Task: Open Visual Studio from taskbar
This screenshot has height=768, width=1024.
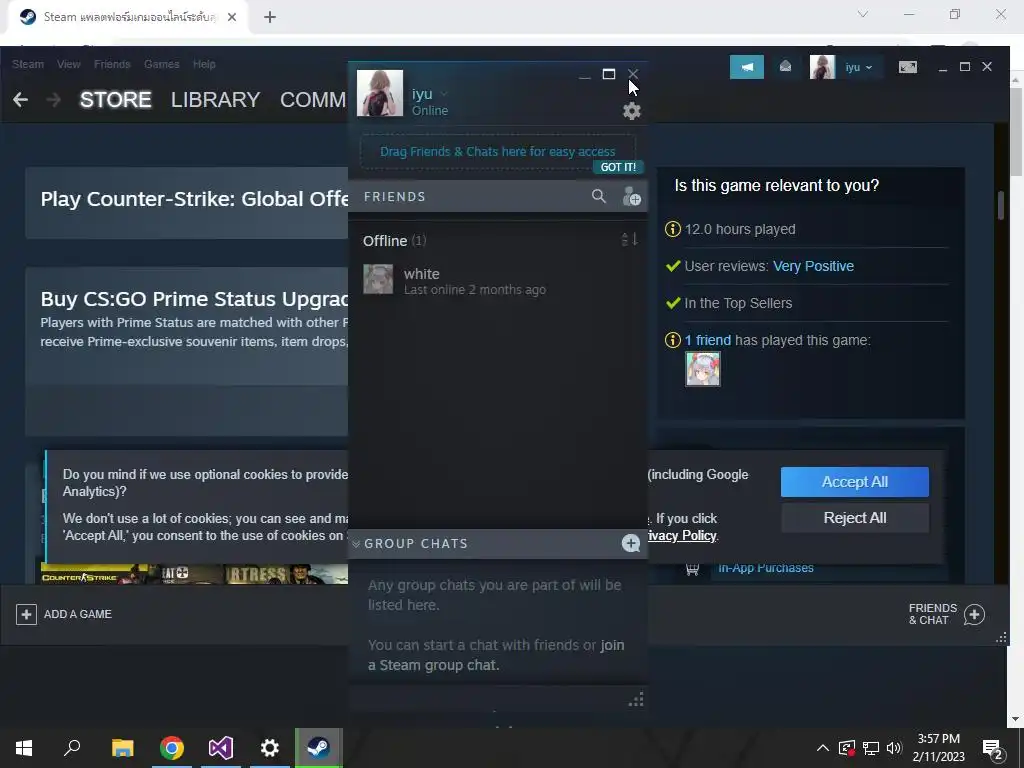Action: pyautogui.click(x=221, y=748)
